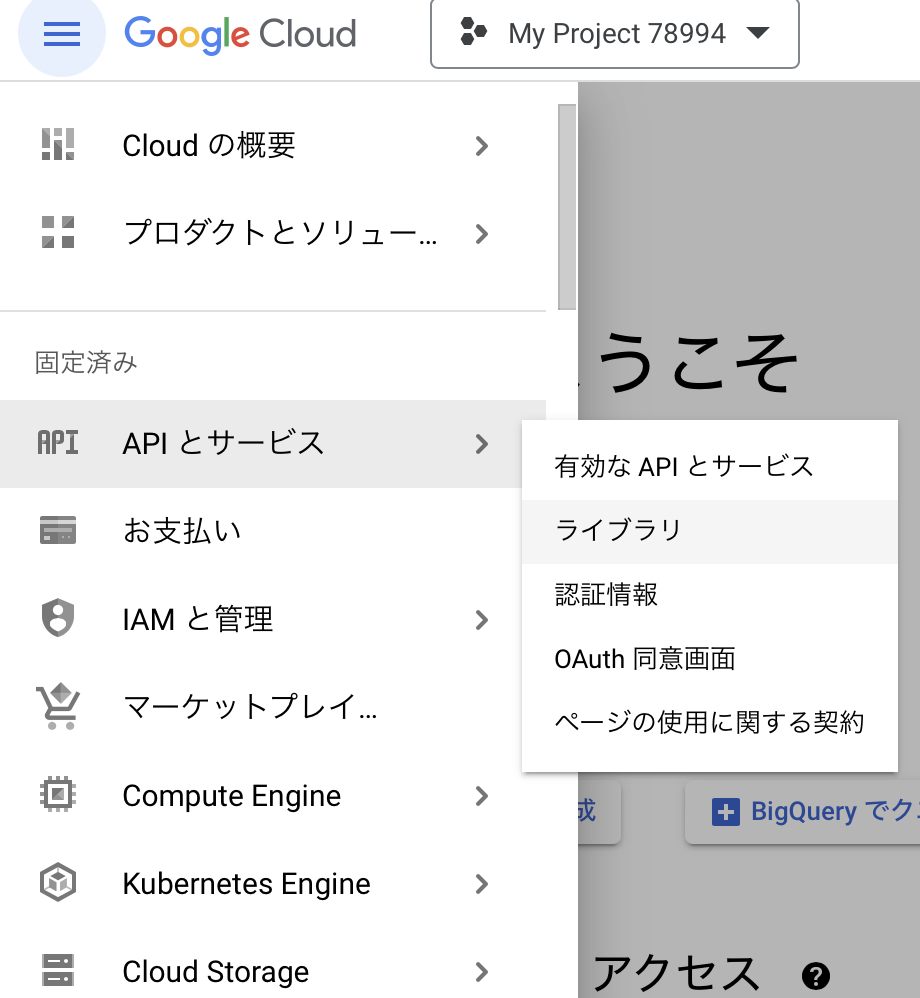Click the マーケットプレイス shopping cart icon

58,706
